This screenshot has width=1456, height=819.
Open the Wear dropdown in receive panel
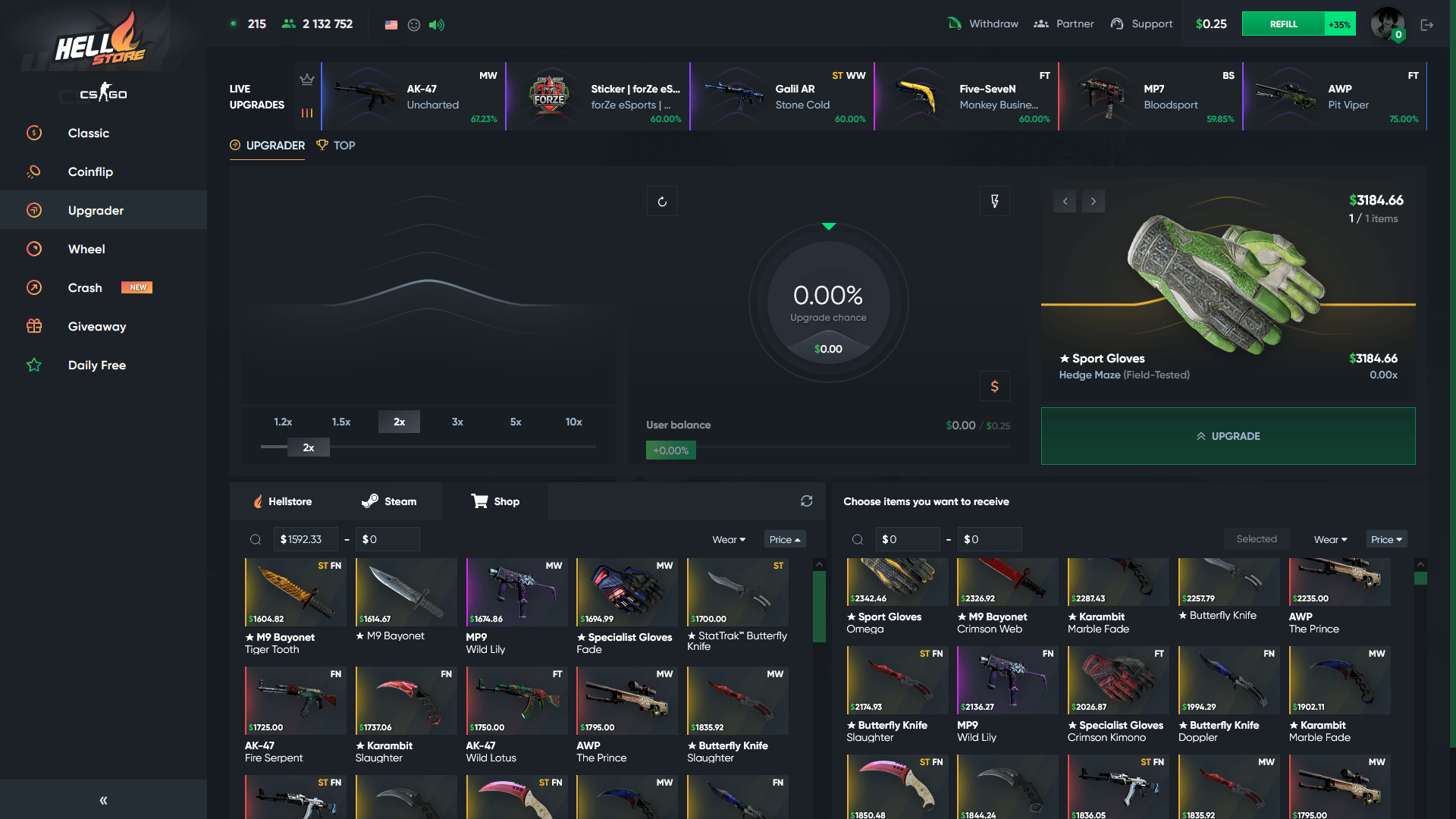click(x=1330, y=540)
